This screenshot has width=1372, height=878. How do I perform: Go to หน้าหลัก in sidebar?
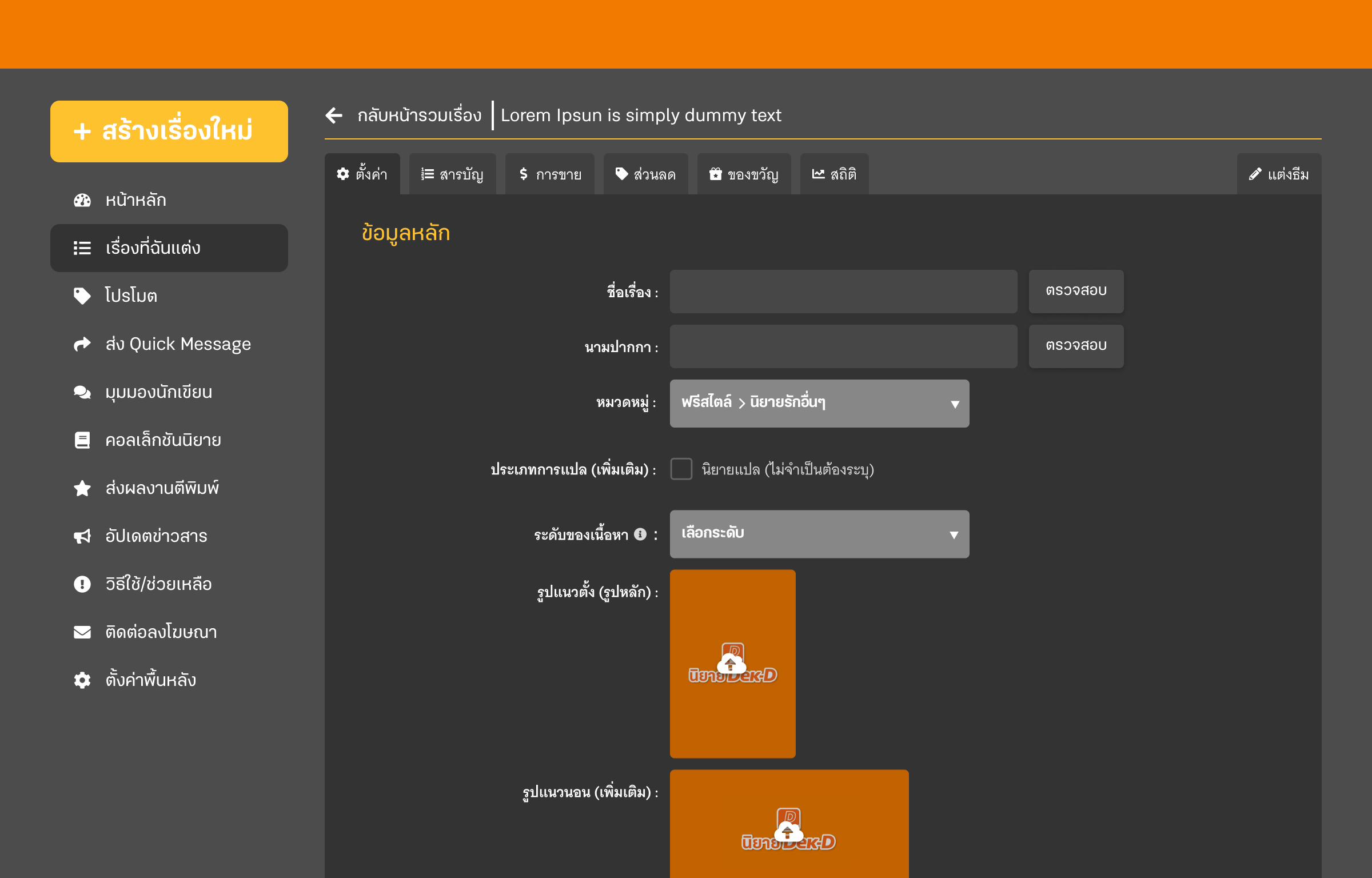click(169, 200)
